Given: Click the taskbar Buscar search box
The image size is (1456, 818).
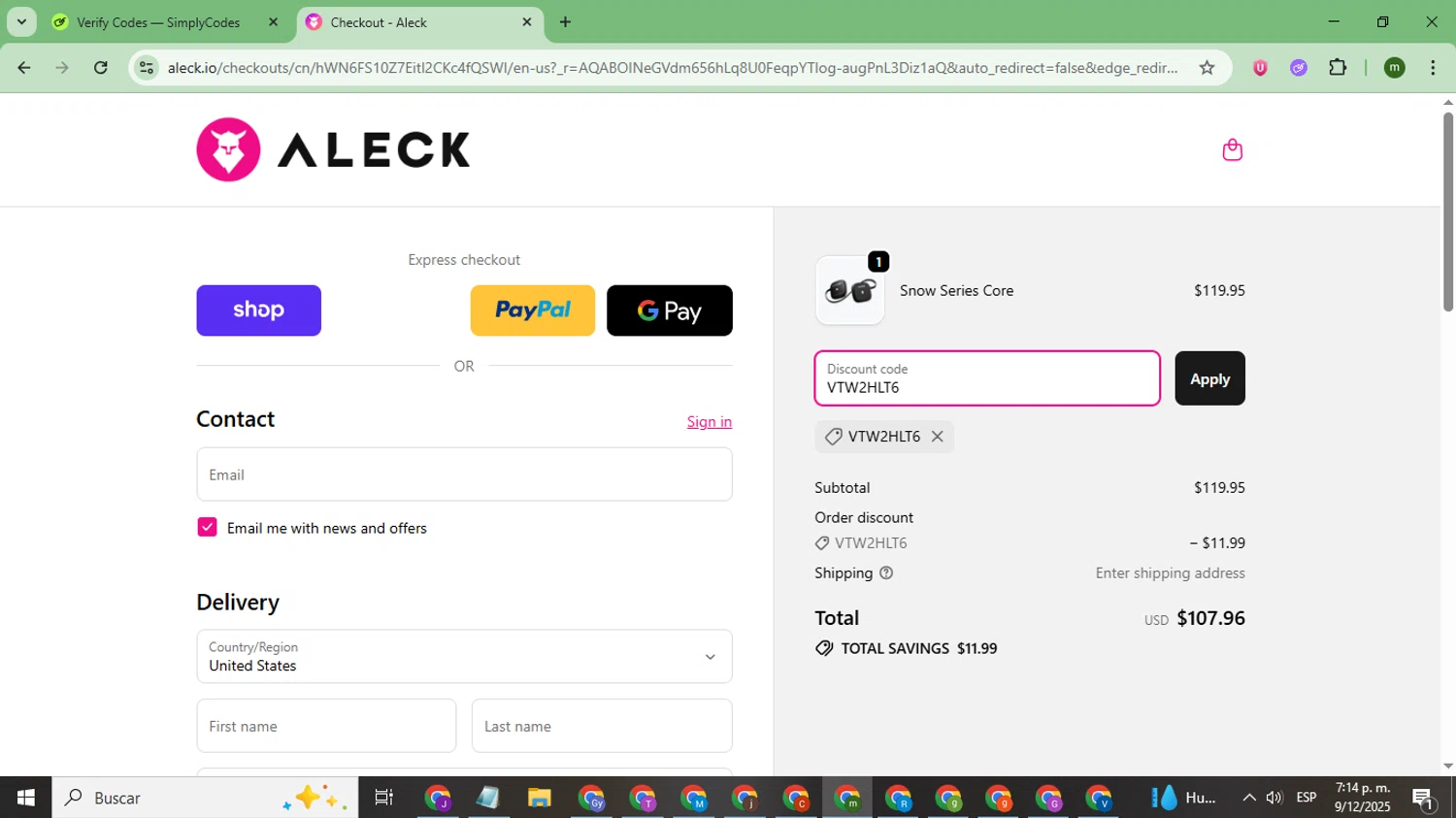Looking at the screenshot, I should (x=205, y=798).
